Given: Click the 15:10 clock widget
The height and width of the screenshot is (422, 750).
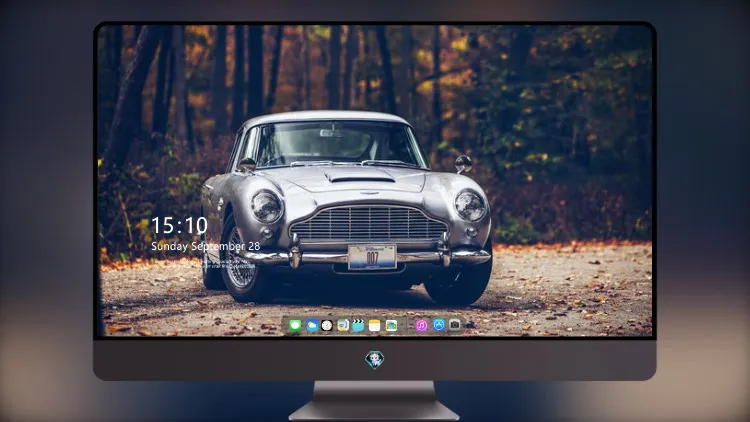Looking at the screenshot, I should pos(179,225).
